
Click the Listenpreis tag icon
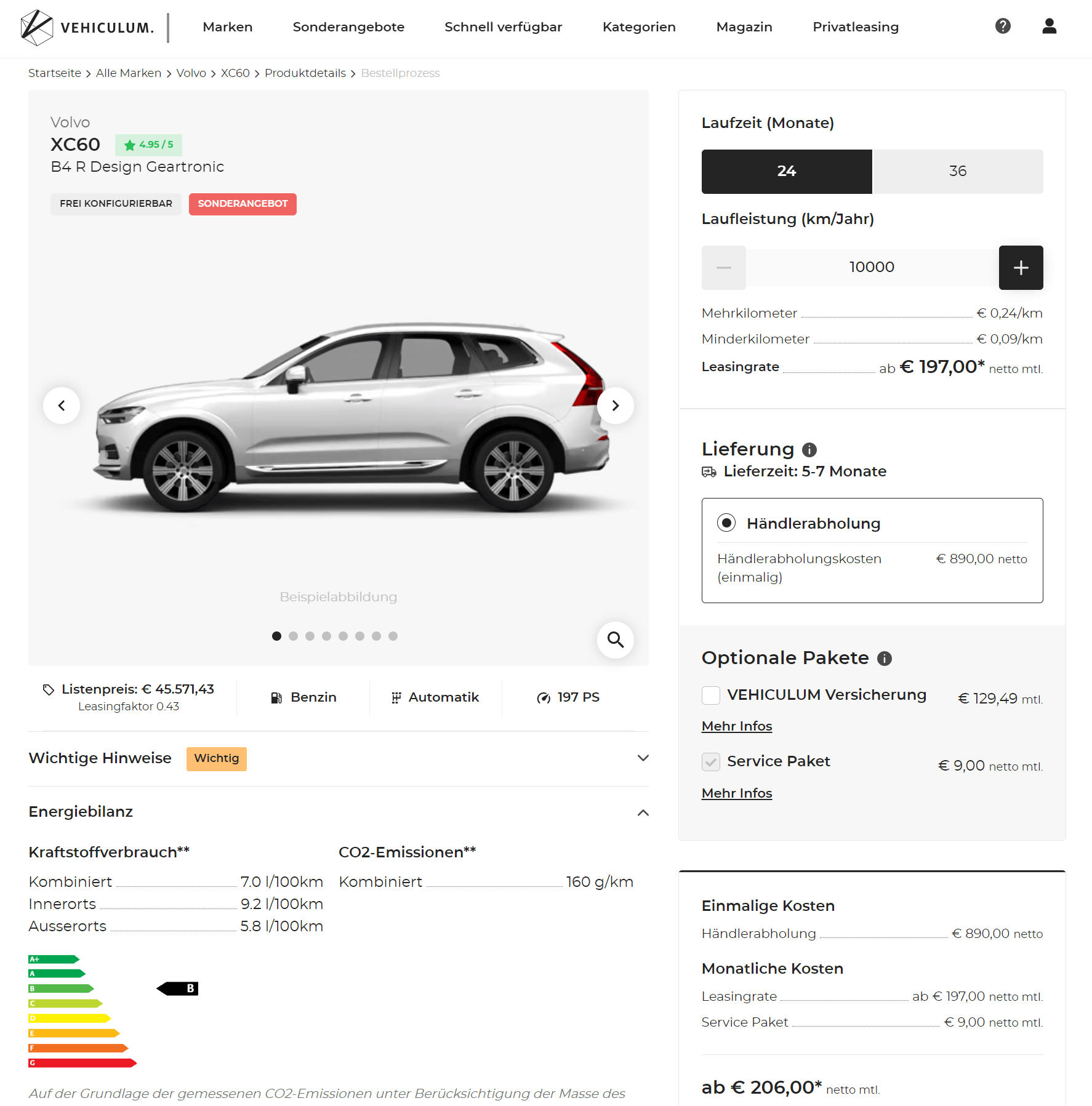tap(49, 689)
